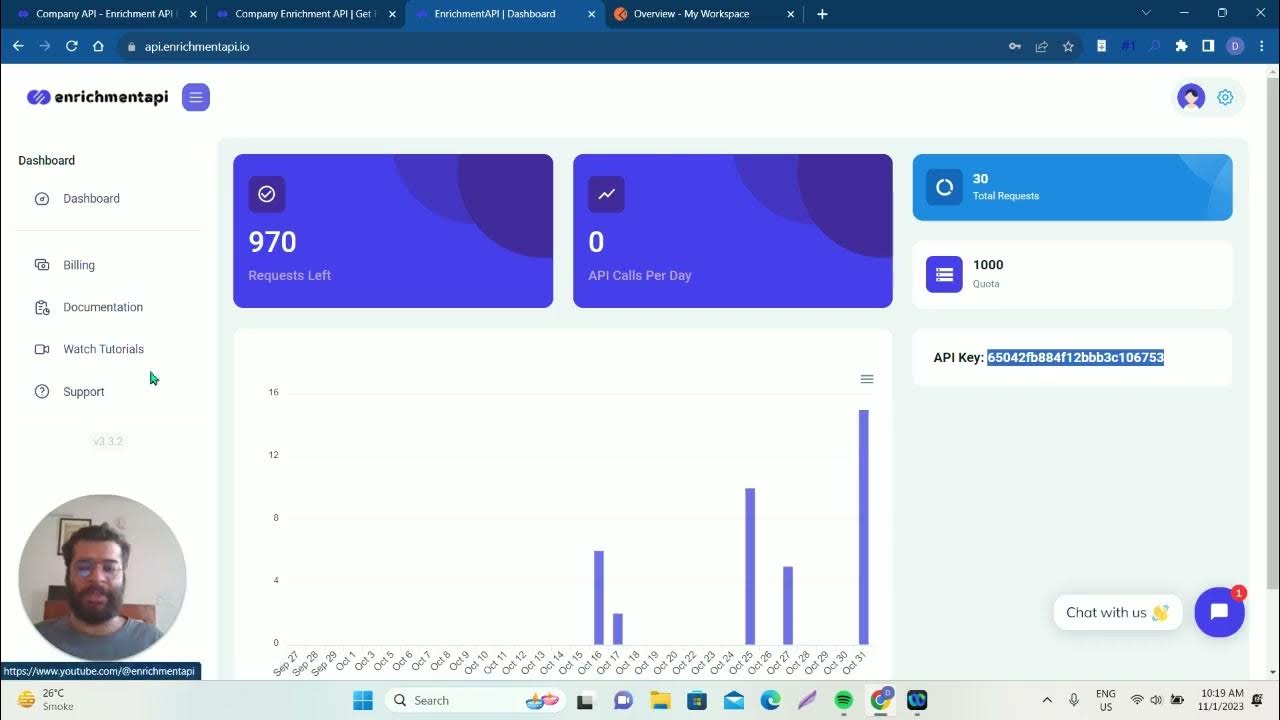
Task: Toggle the sidebar using the hamburger button
Action: coord(196,97)
